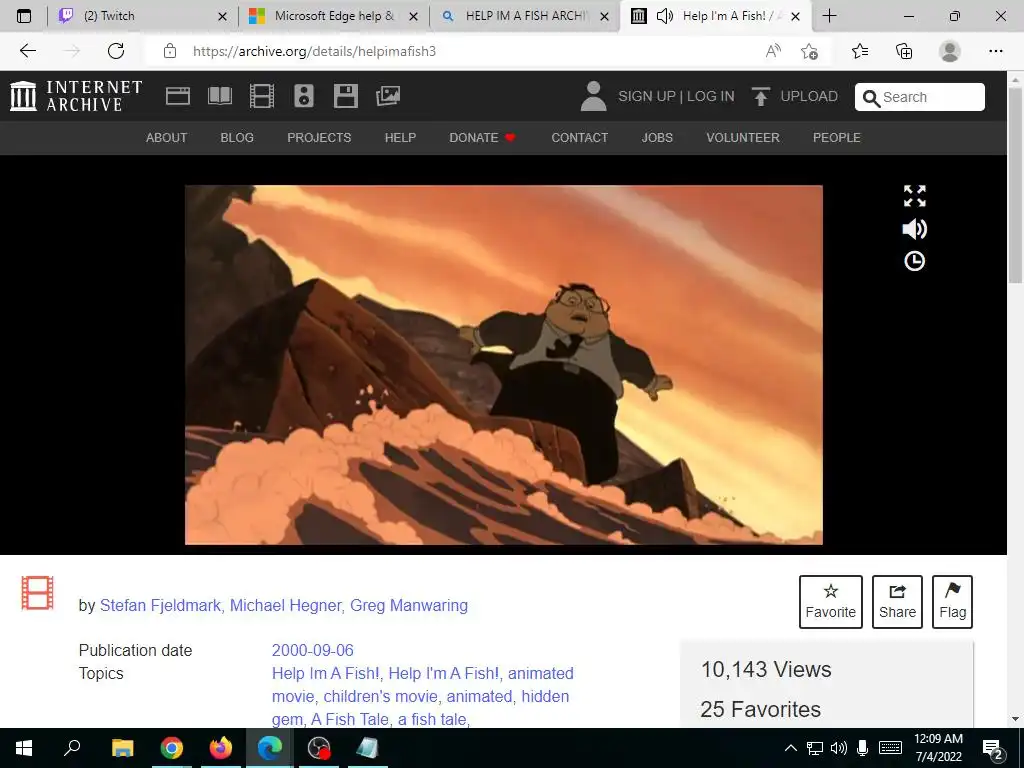Open the Internet Archive texts book icon
Screen dimensions: 1024x768
pos(219,96)
